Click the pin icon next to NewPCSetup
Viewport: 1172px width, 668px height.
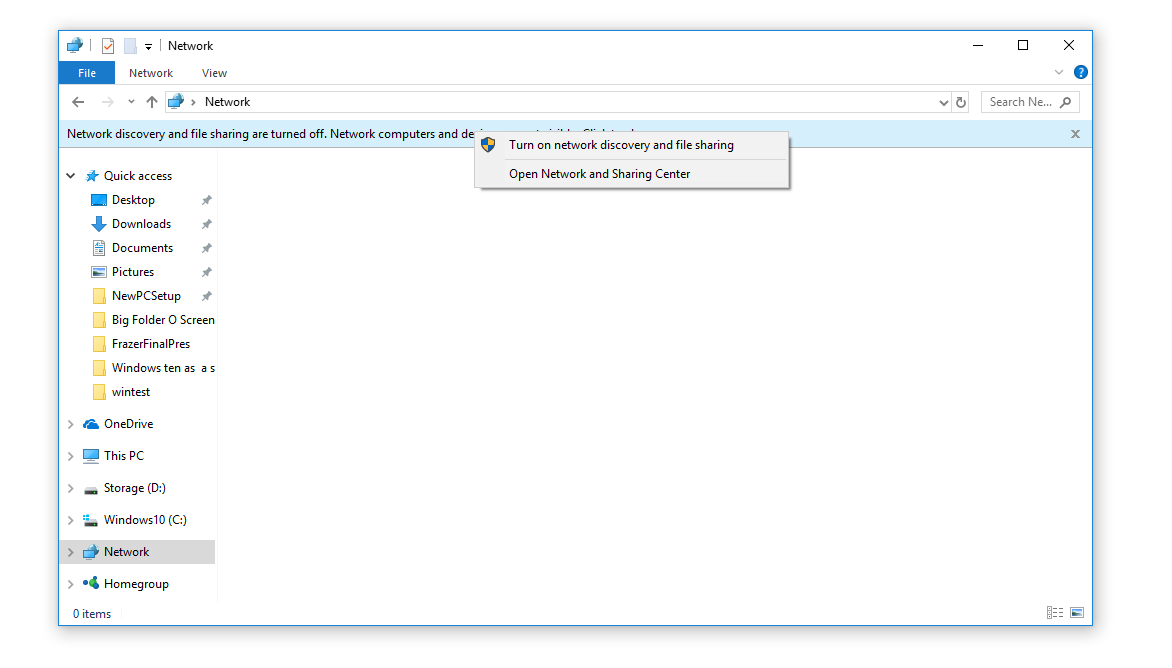(x=207, y=295)
